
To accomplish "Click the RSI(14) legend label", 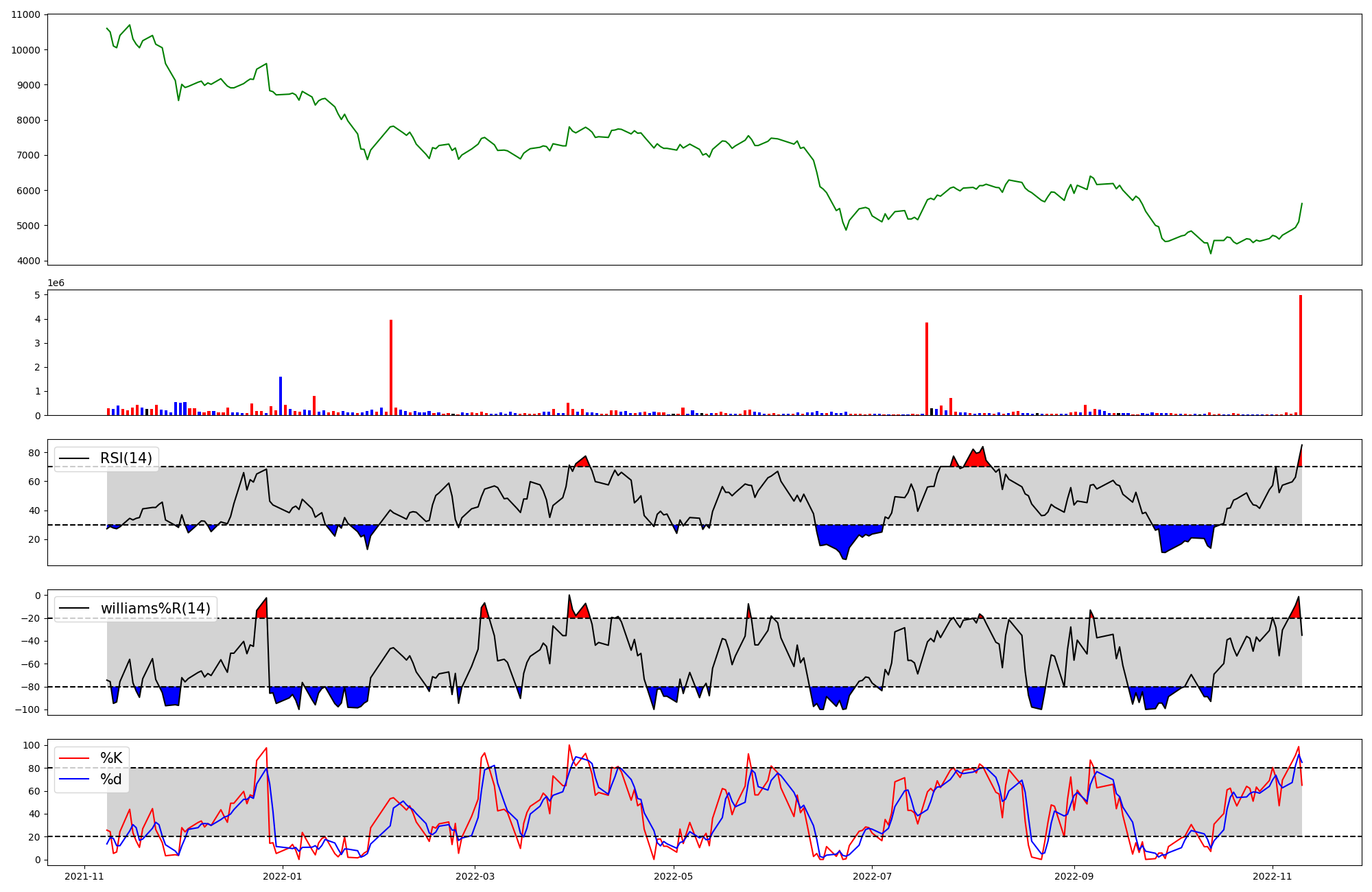I will (126, 458).
